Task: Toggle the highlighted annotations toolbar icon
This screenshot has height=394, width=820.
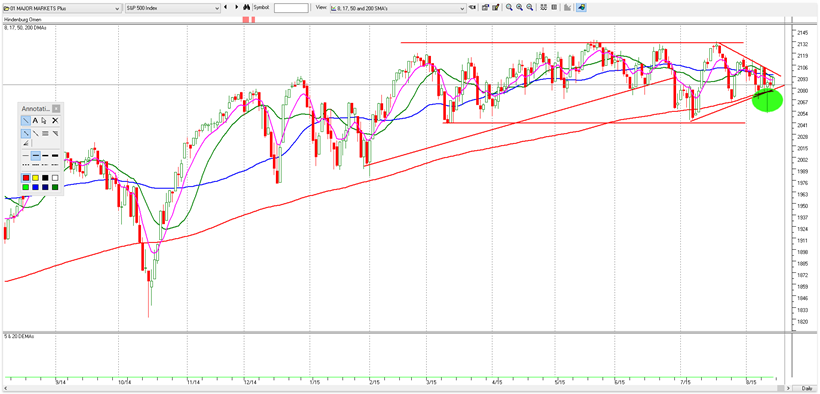Action: (x=581, y=7)
